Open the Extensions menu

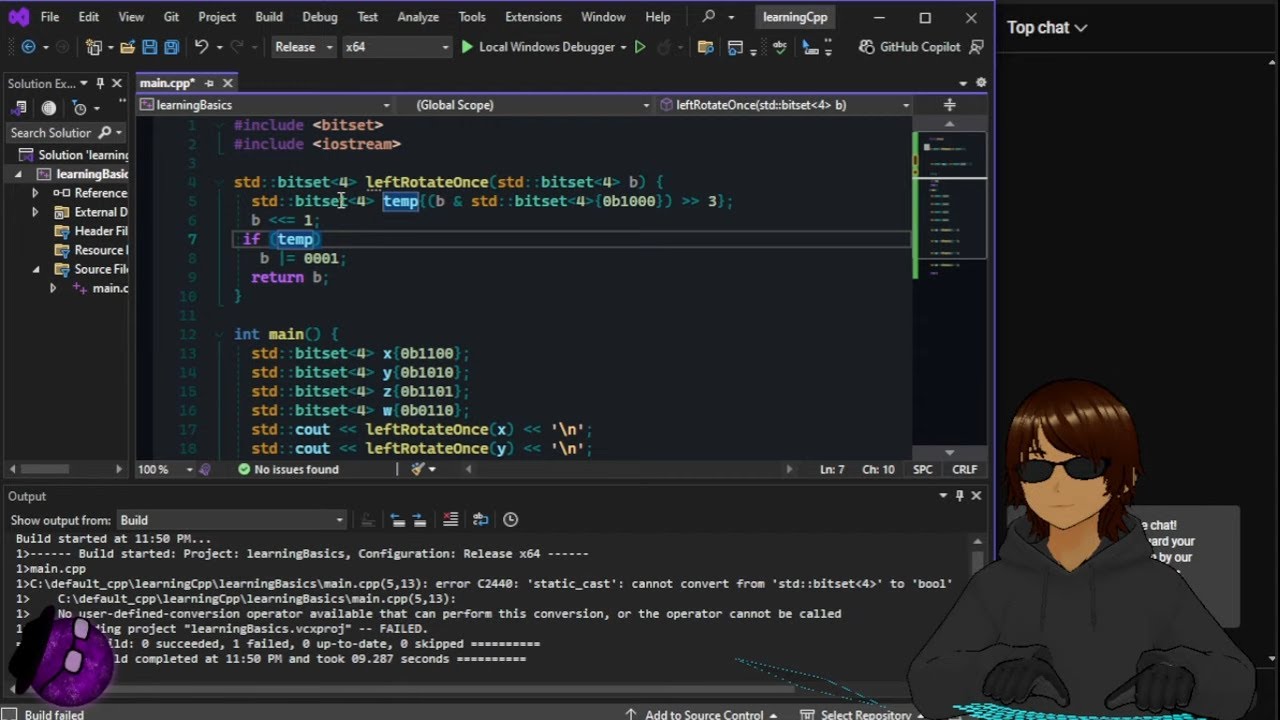click(533, 17)
